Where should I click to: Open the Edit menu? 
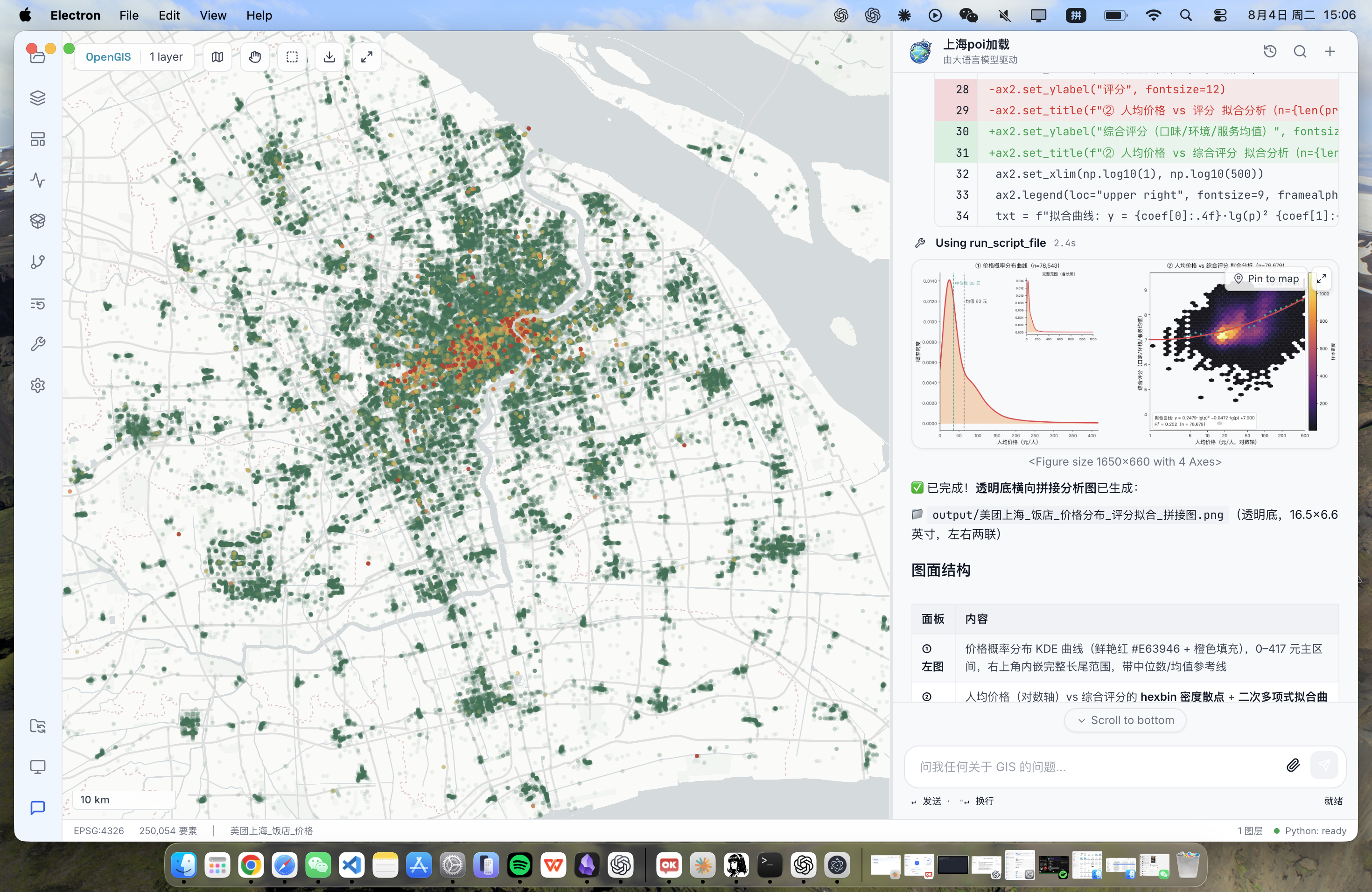[169, 15]
